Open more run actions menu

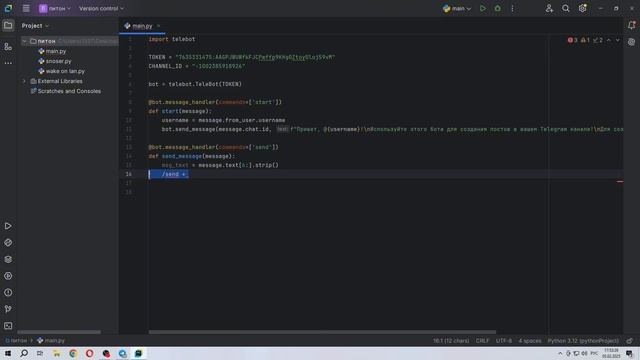point(512,8)
